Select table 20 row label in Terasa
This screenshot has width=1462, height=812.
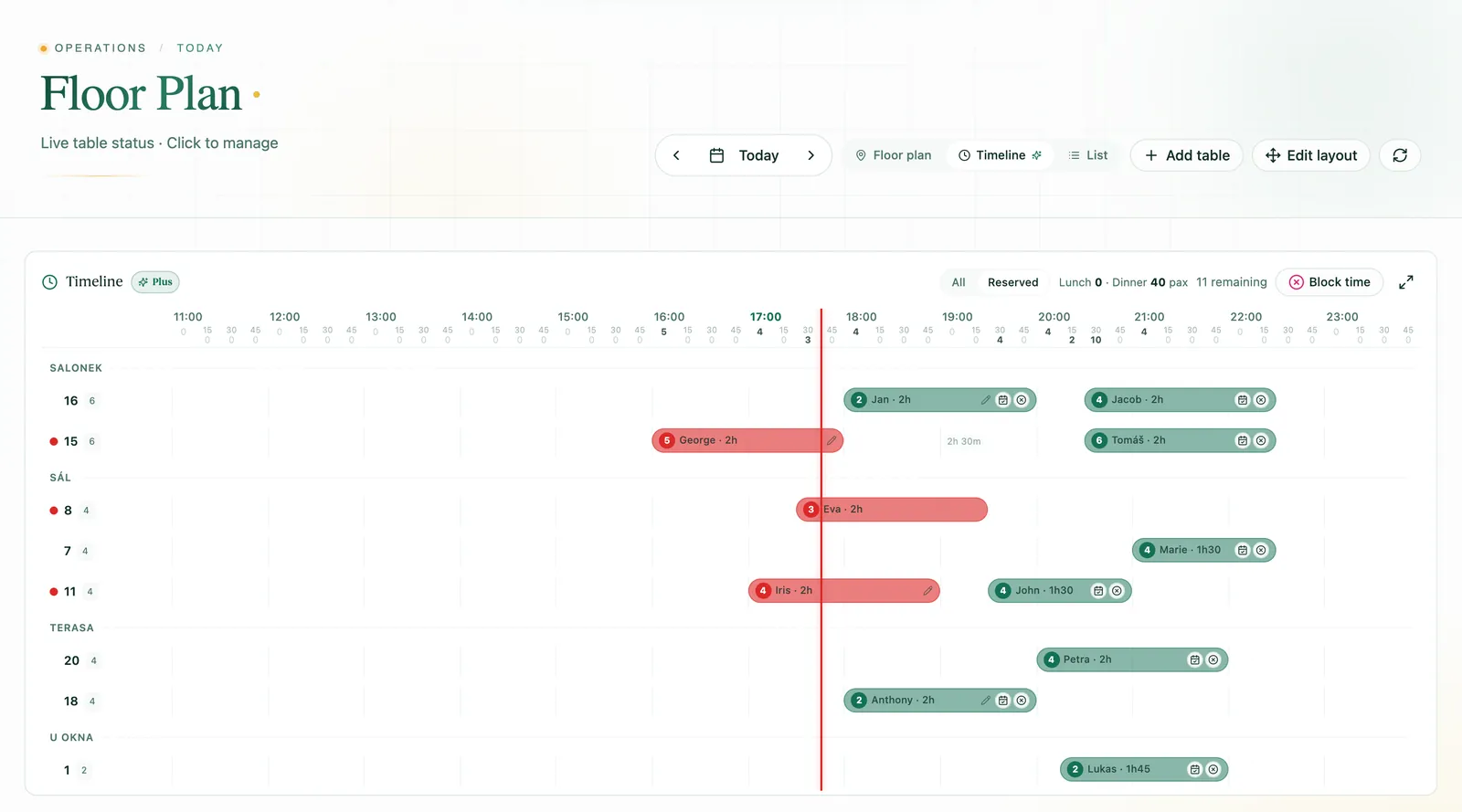pyautogui.click(x=71, y=660)
